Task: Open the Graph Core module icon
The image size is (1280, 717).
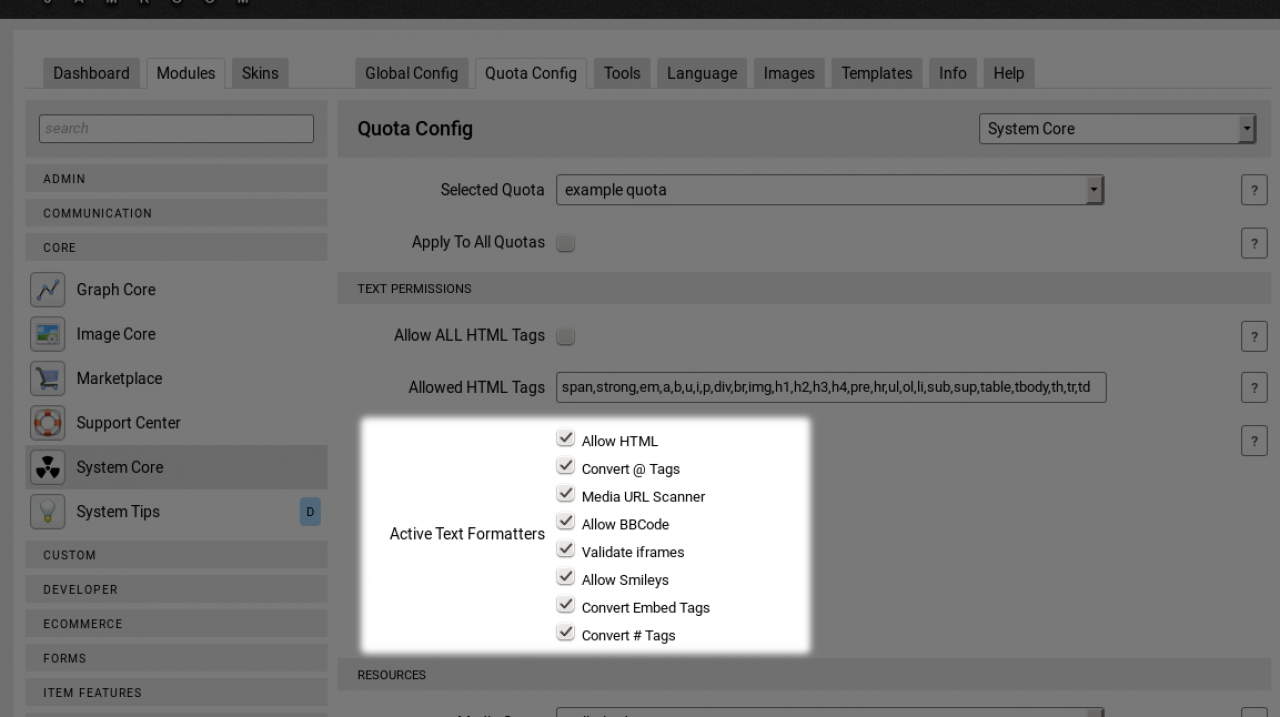Action: [x=48, y=289]
